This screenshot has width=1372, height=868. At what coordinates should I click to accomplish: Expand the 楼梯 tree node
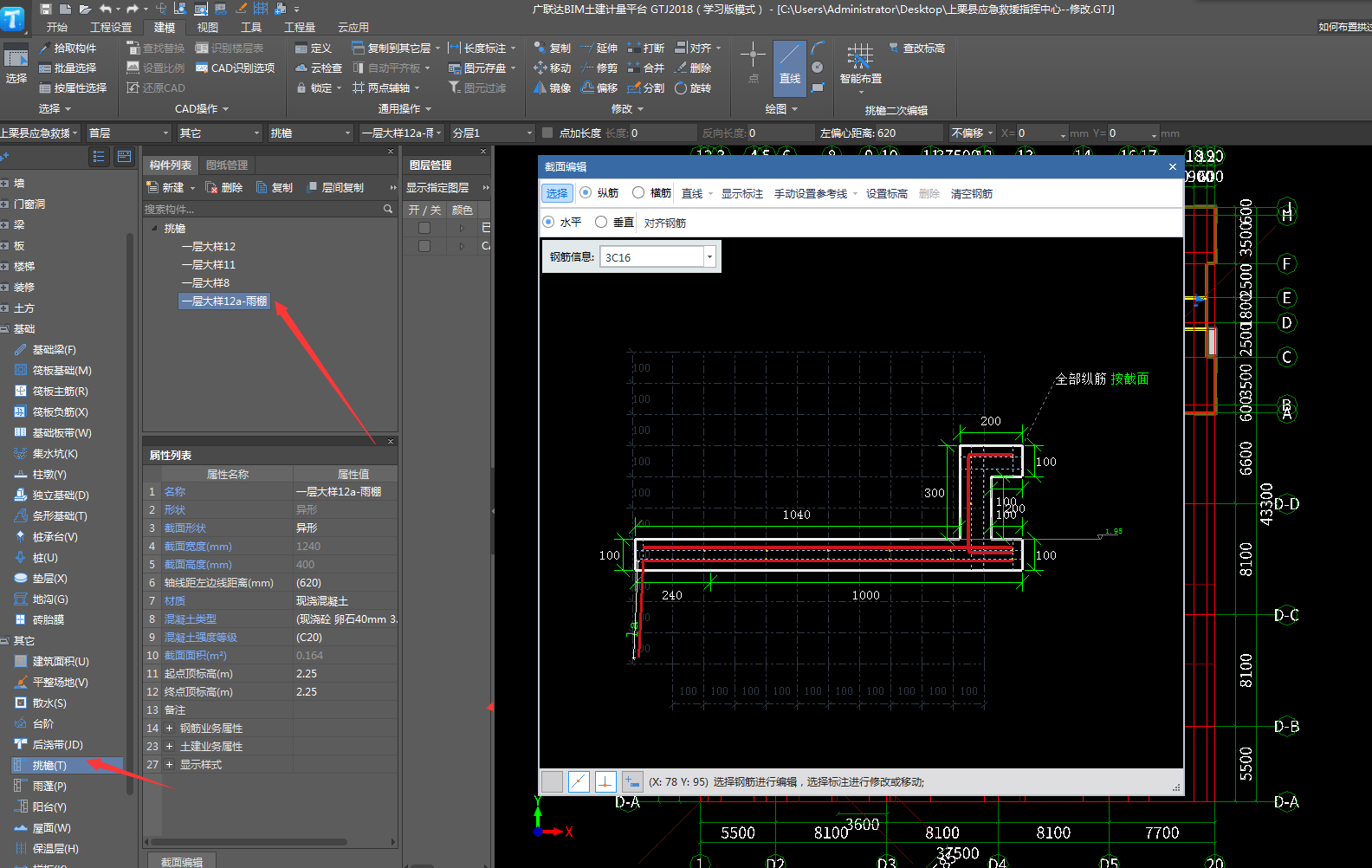click(x=4, y=267)
